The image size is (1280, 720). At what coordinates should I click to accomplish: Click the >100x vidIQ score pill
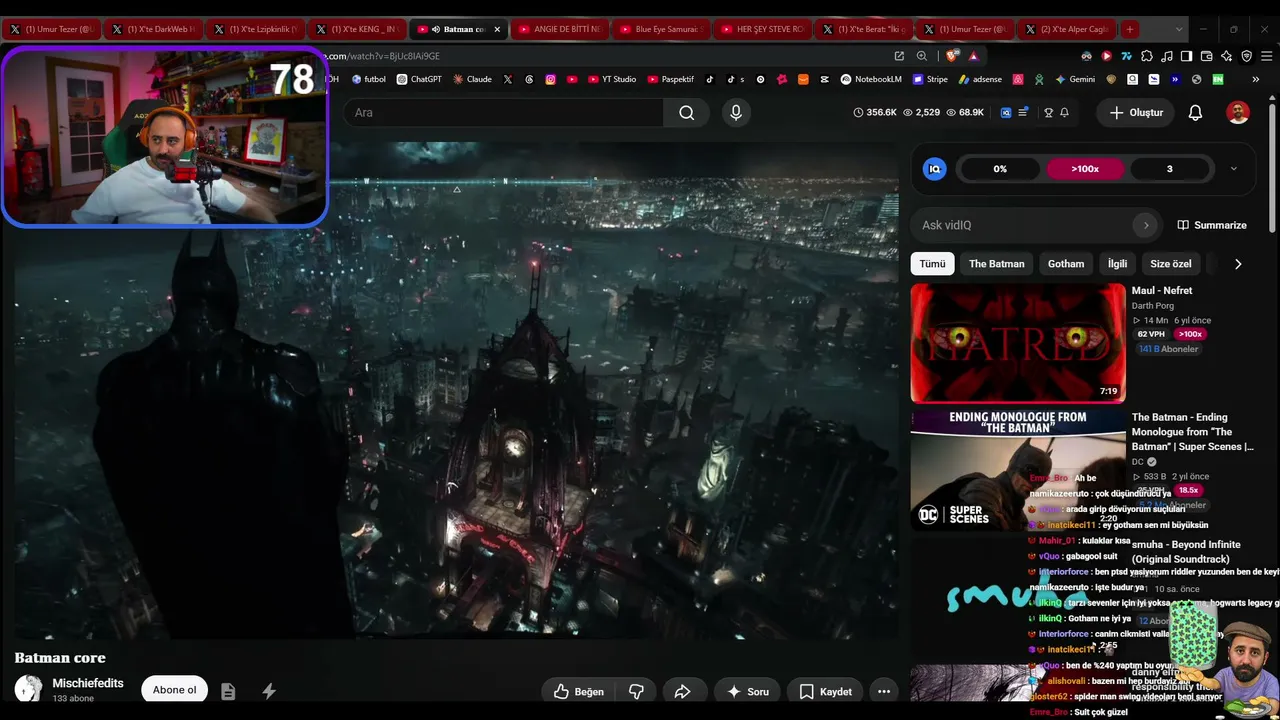[1085, 169]
